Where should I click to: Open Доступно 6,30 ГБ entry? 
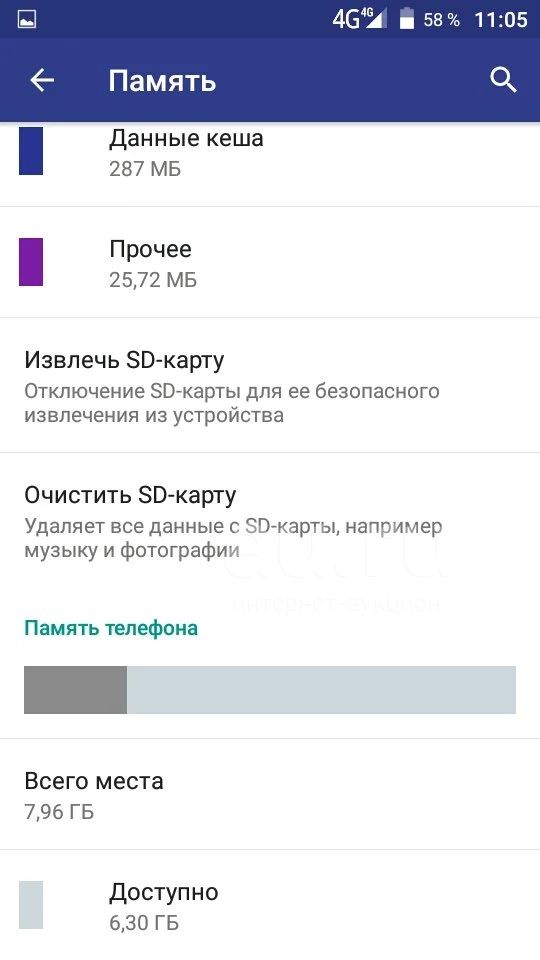270,905
